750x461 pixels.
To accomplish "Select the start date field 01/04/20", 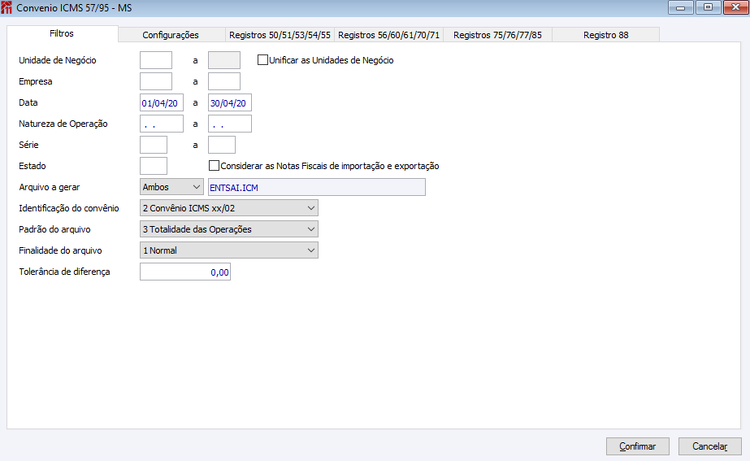I will (162, 103).
